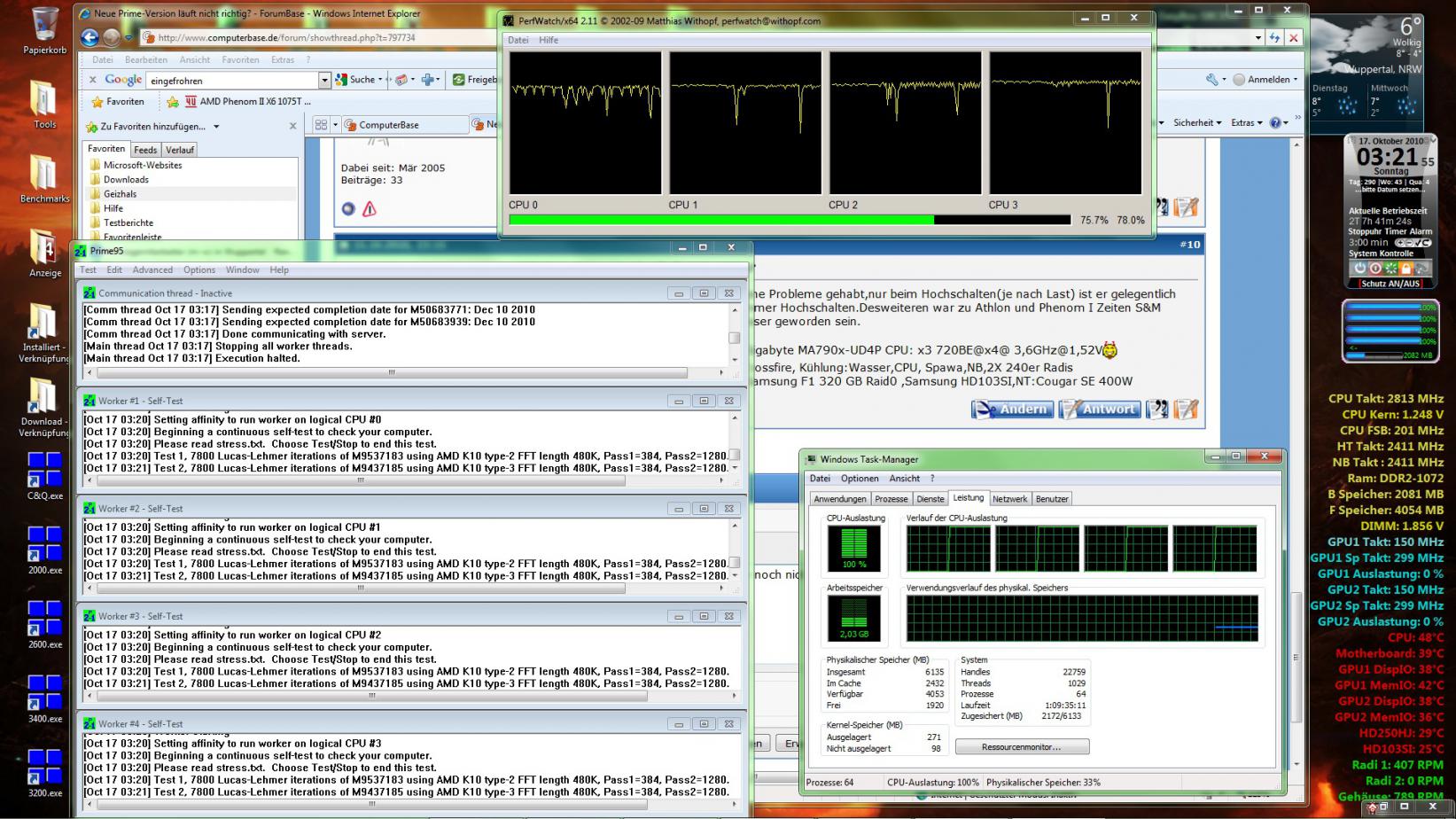
Task: Expand the Zu Favoriten hinzufügen dropdown arrow
Action: point(216,127)
